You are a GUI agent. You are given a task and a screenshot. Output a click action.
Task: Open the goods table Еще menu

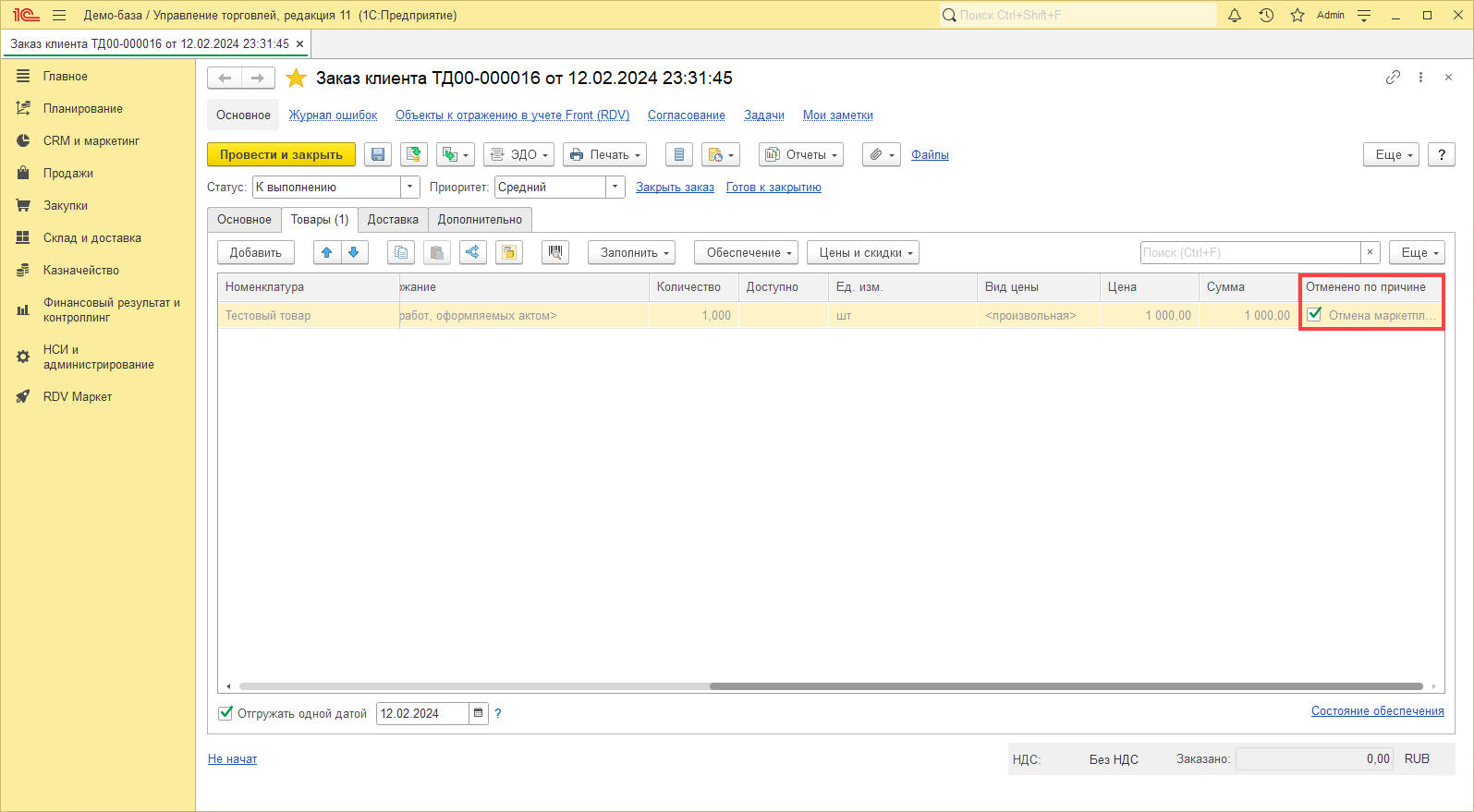tap(1417, 253)
